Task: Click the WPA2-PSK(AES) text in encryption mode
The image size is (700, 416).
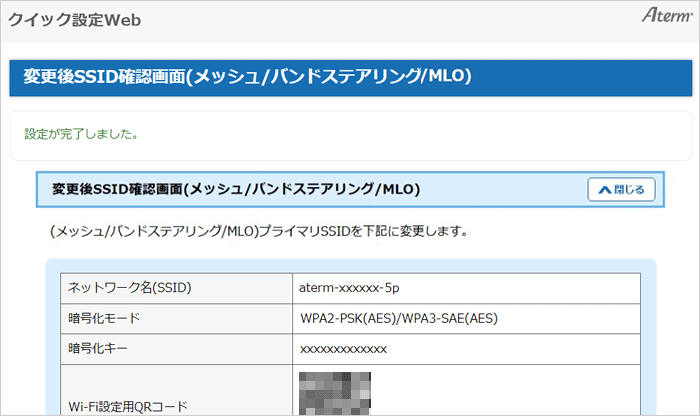Action: point(345,318)
